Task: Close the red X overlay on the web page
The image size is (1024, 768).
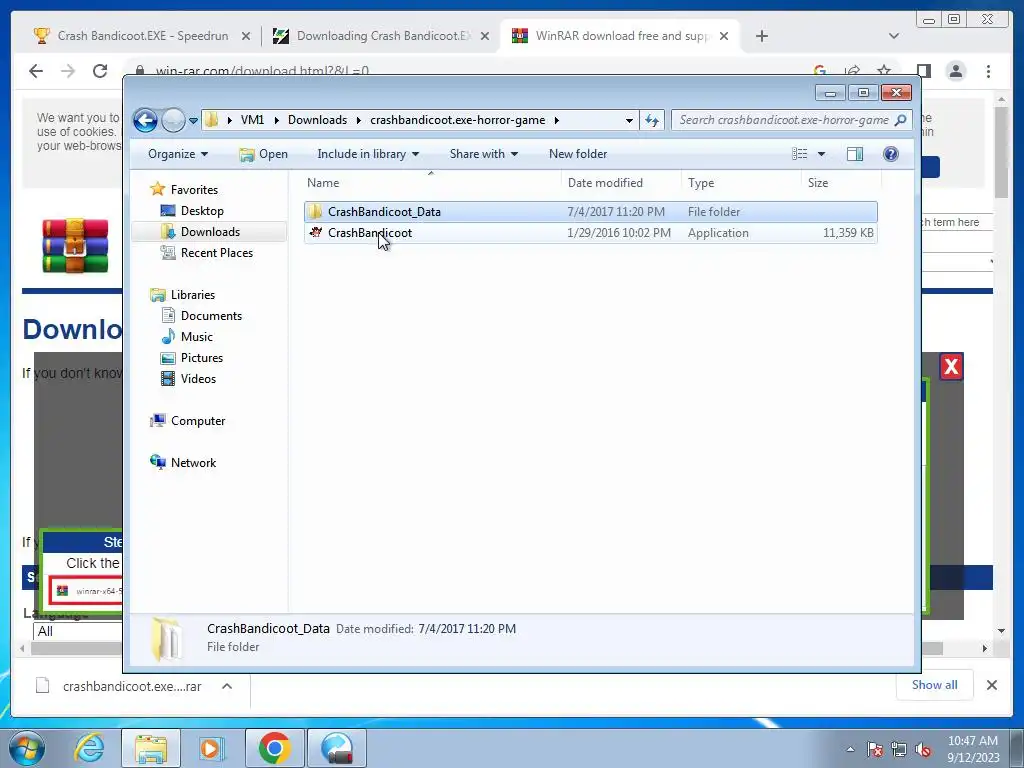Action: point(951,366)
